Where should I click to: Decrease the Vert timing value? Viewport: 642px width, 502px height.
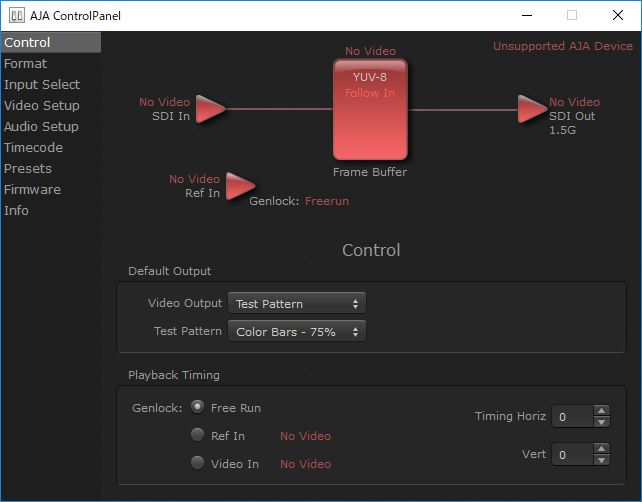[x=601, y=460]
